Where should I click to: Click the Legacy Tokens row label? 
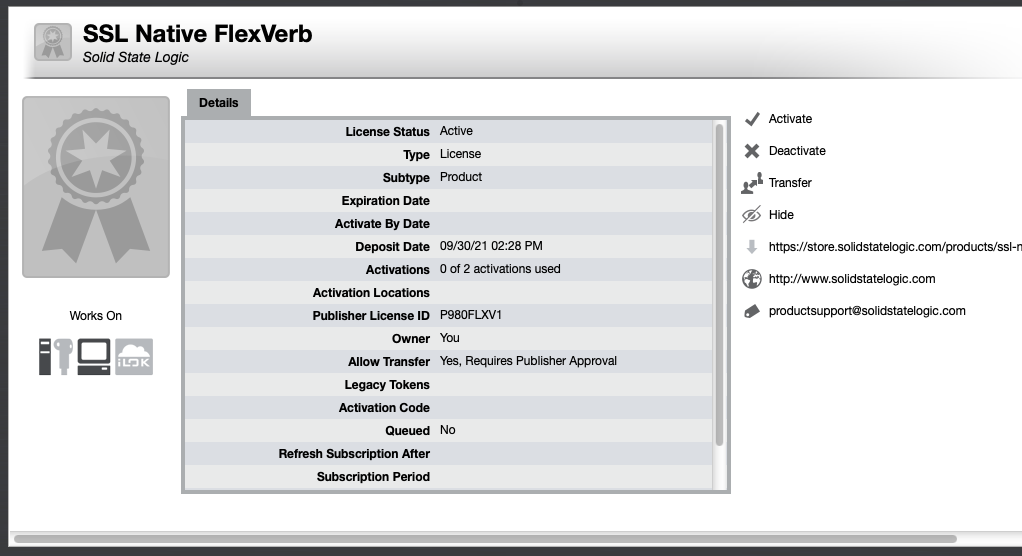point(387,385)
